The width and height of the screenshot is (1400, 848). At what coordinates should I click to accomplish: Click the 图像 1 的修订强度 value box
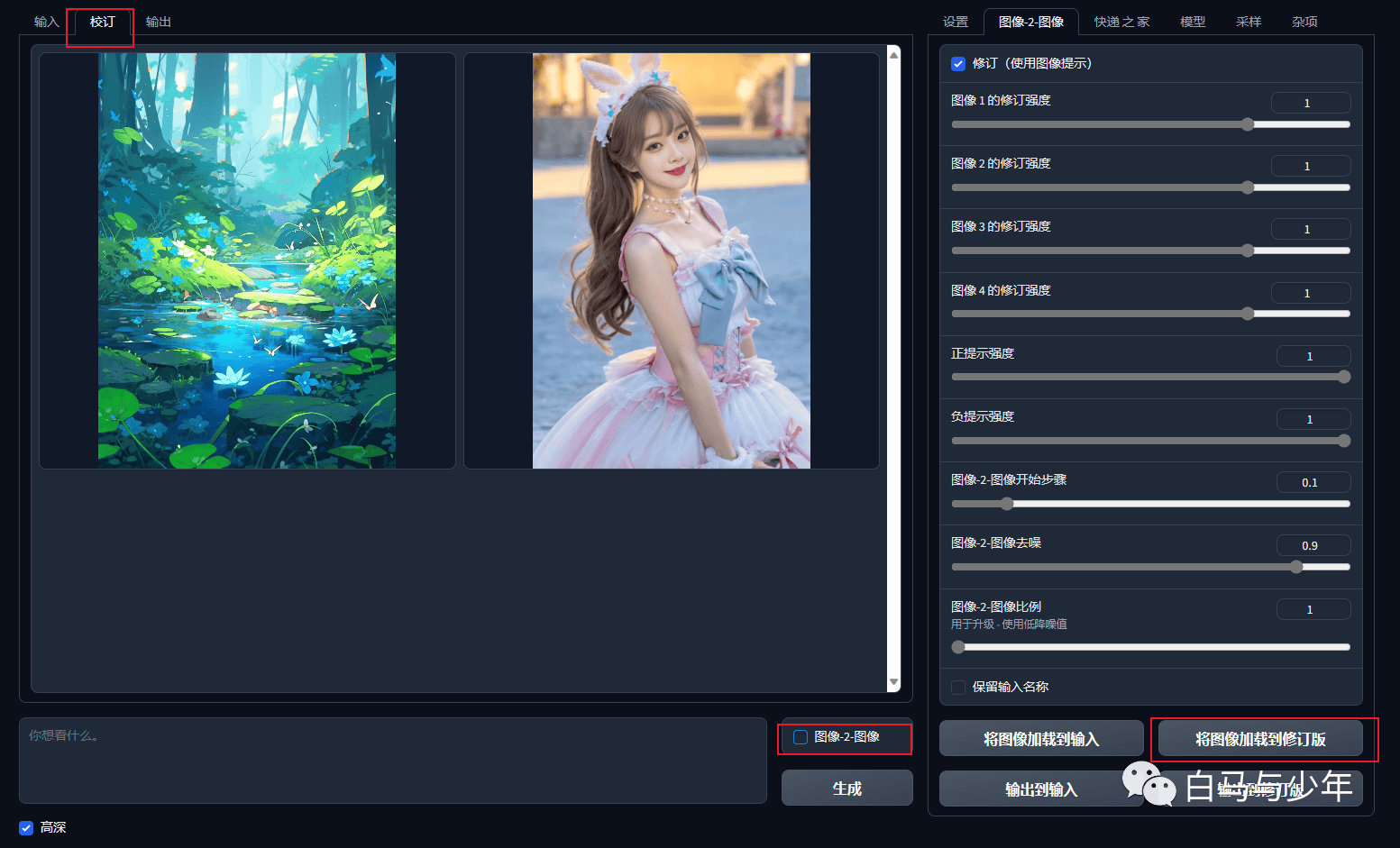1311,103
